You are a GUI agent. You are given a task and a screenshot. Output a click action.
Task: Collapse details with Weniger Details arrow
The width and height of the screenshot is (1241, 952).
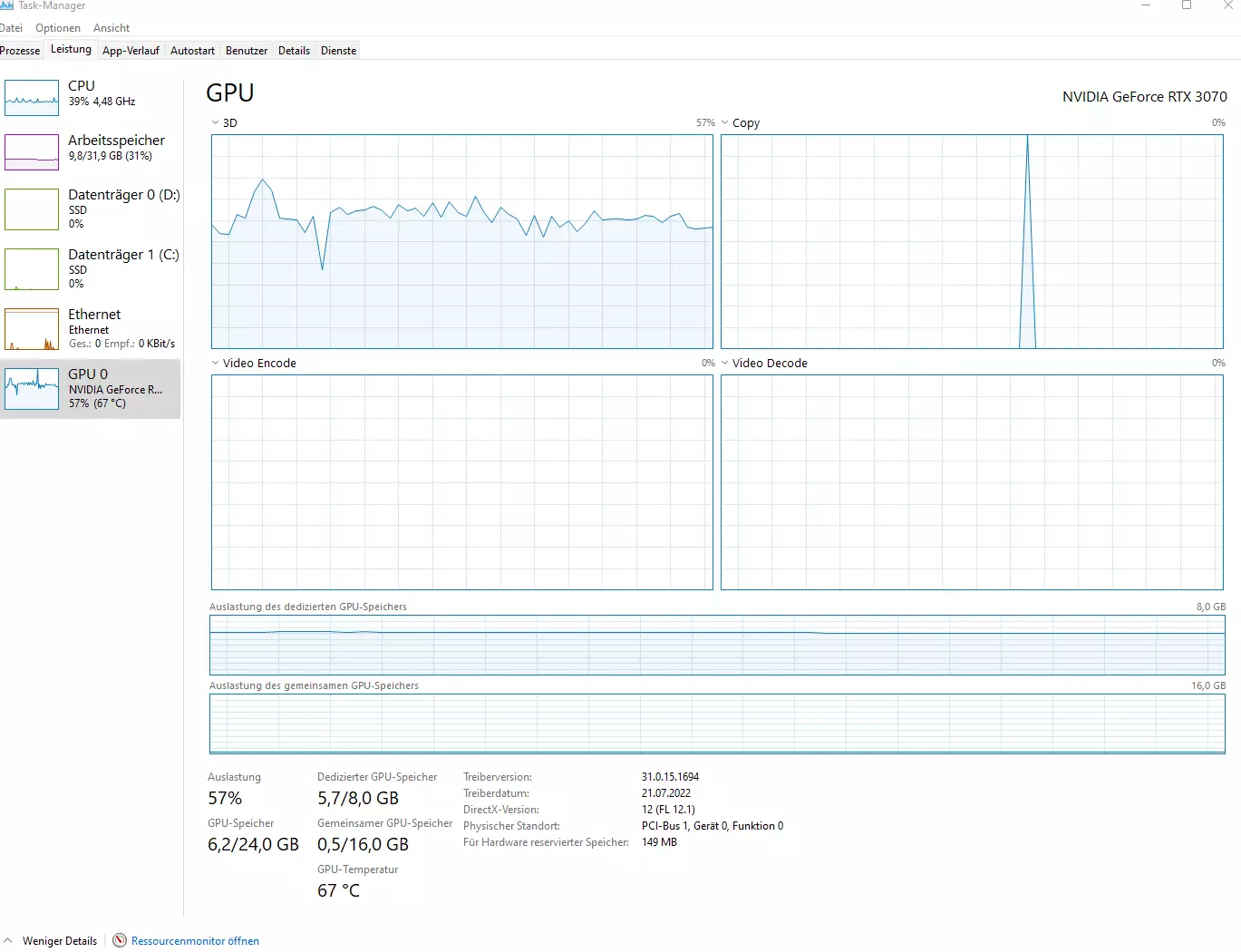tap(8, 940)
